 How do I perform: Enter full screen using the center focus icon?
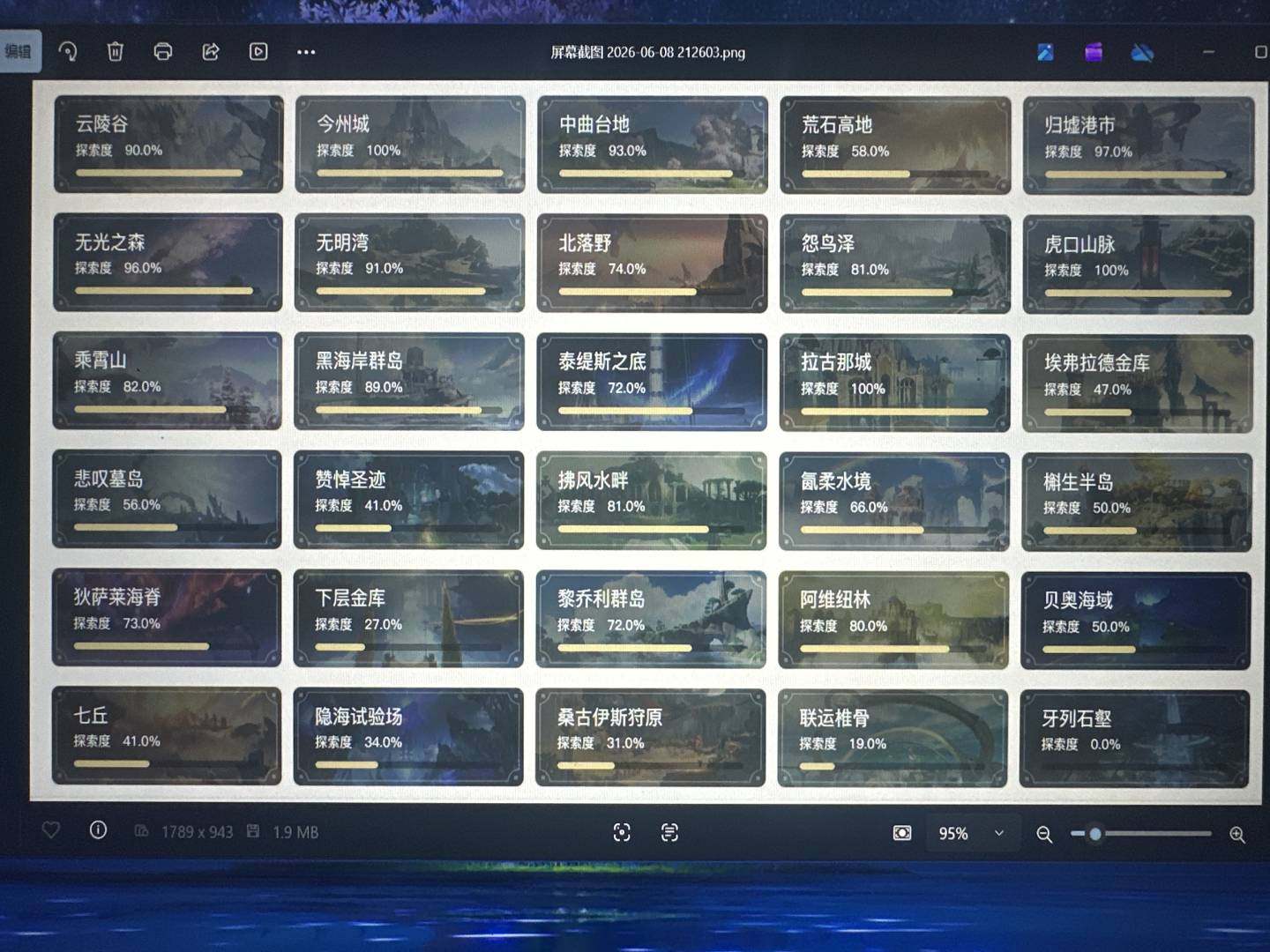(622, 833)
